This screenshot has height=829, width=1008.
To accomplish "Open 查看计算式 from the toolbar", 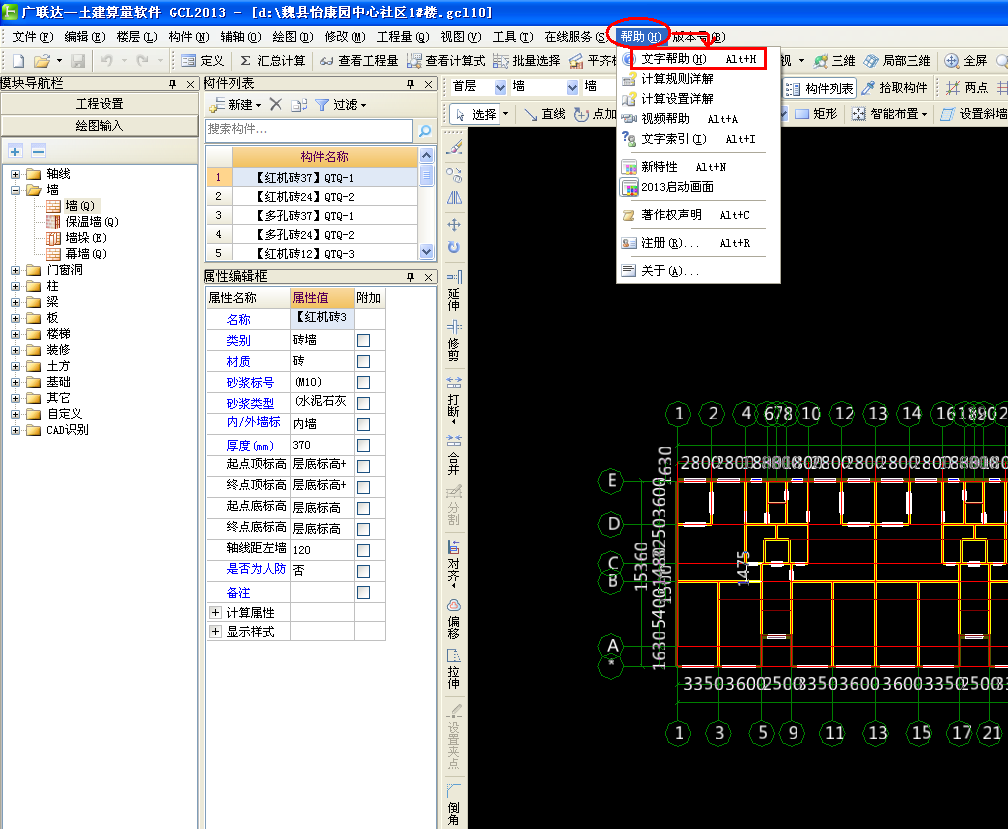I will pyautogui.click(x=446, y=61).
